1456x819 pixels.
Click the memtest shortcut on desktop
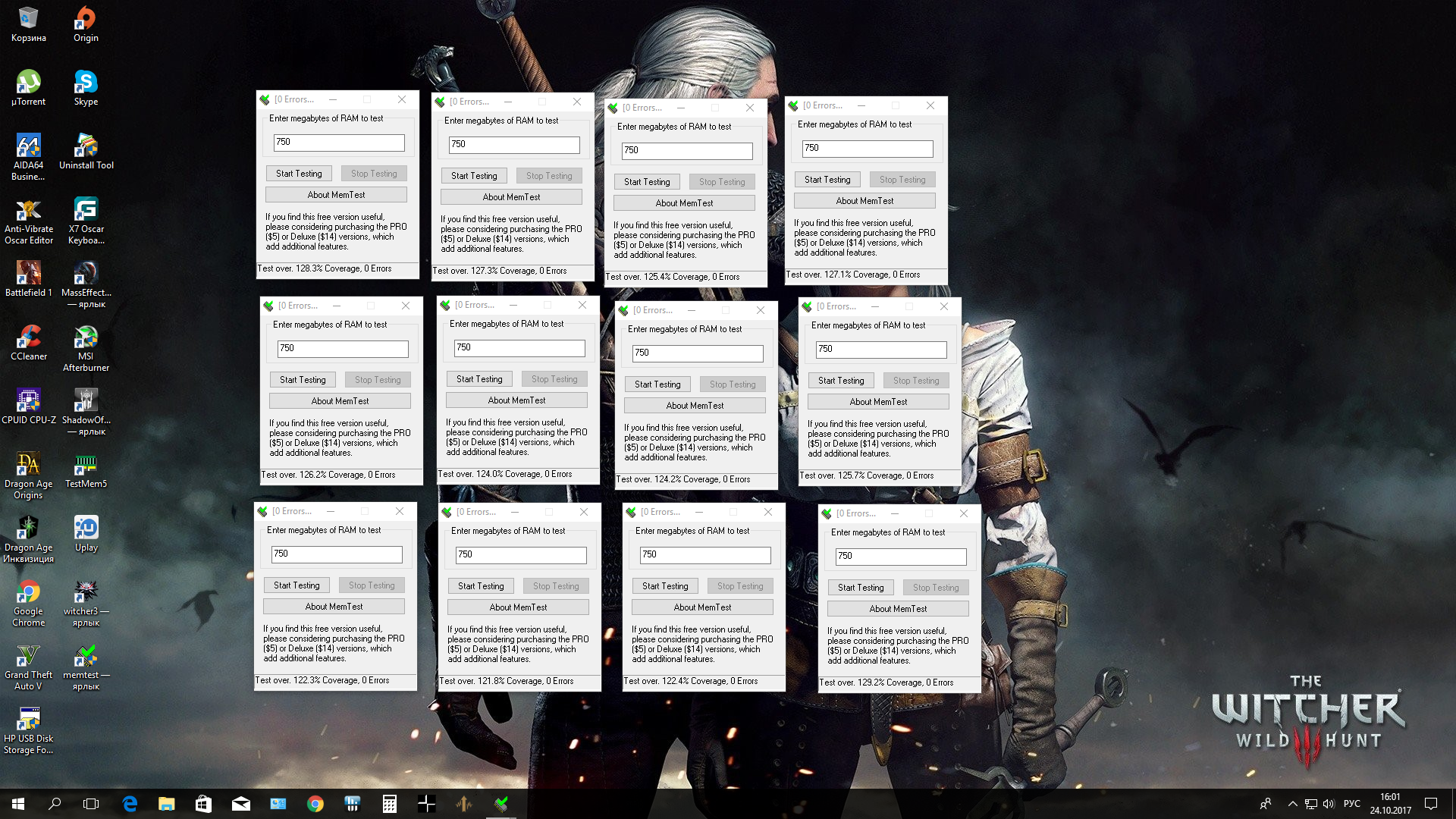point(86,657)
